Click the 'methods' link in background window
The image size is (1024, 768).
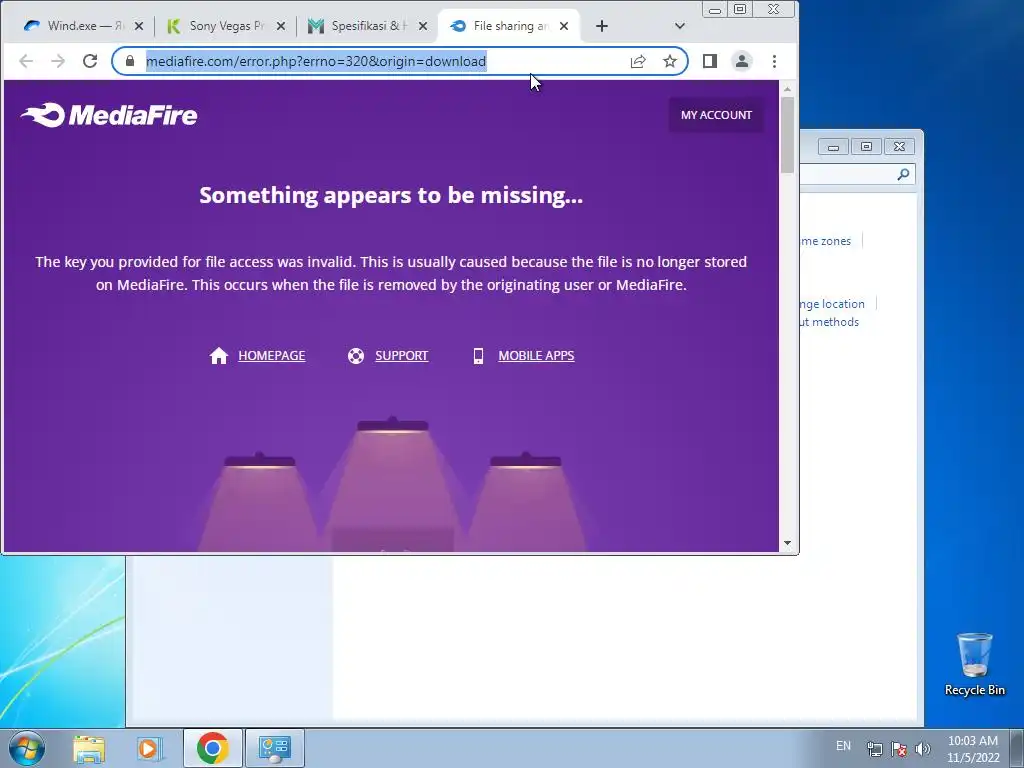(829, 322)
